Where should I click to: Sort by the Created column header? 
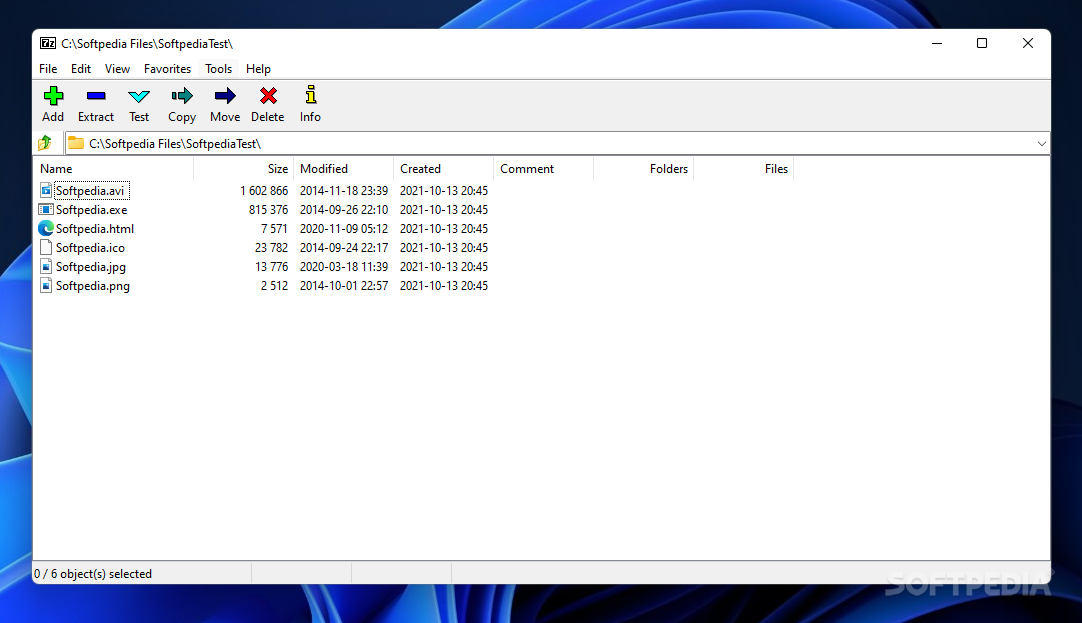tap(444, 169)
